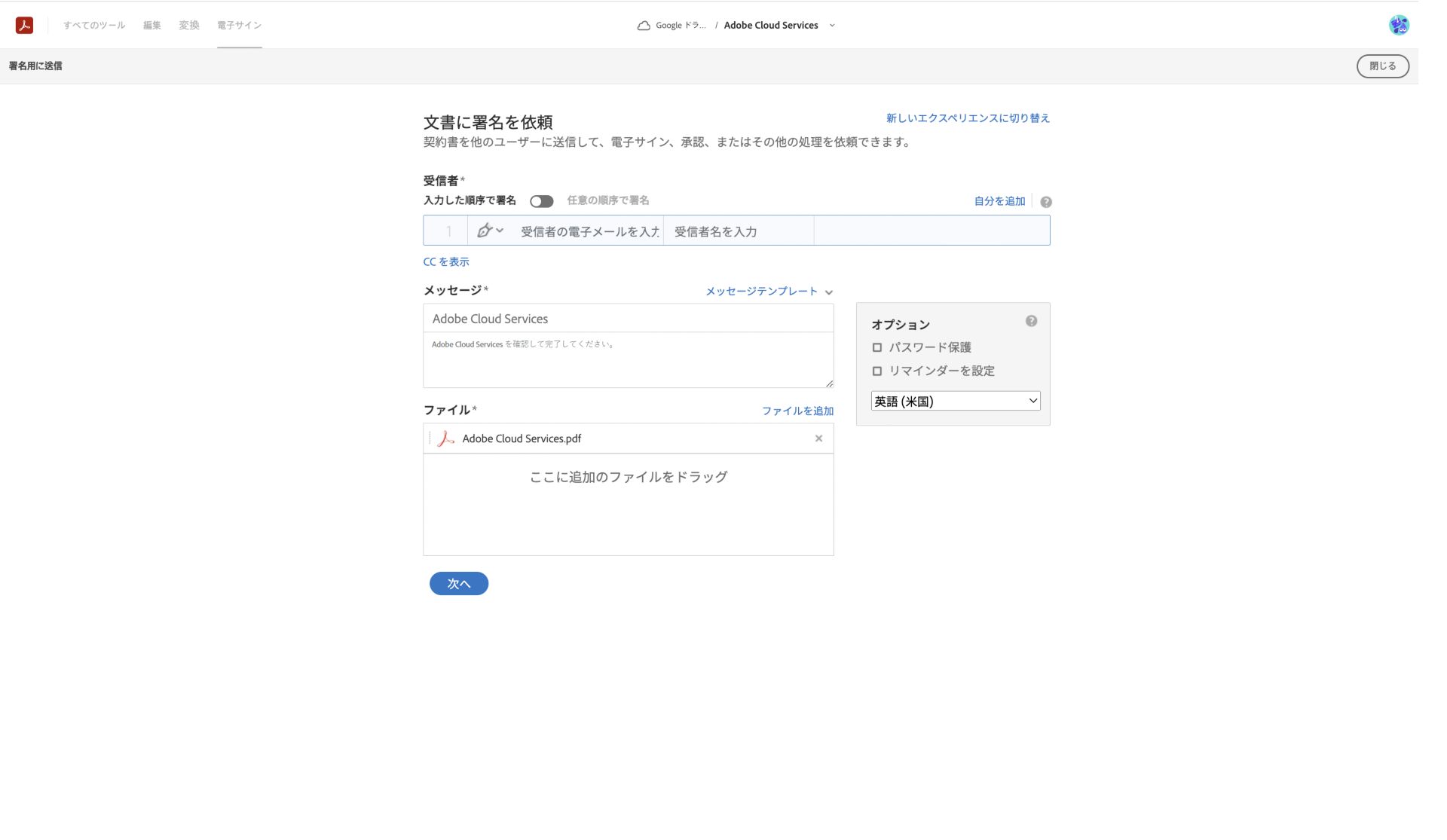Open the すべてのツール menu
Image resolution: width=1447 pixels, height=840 pixels.
coord(94,25)
